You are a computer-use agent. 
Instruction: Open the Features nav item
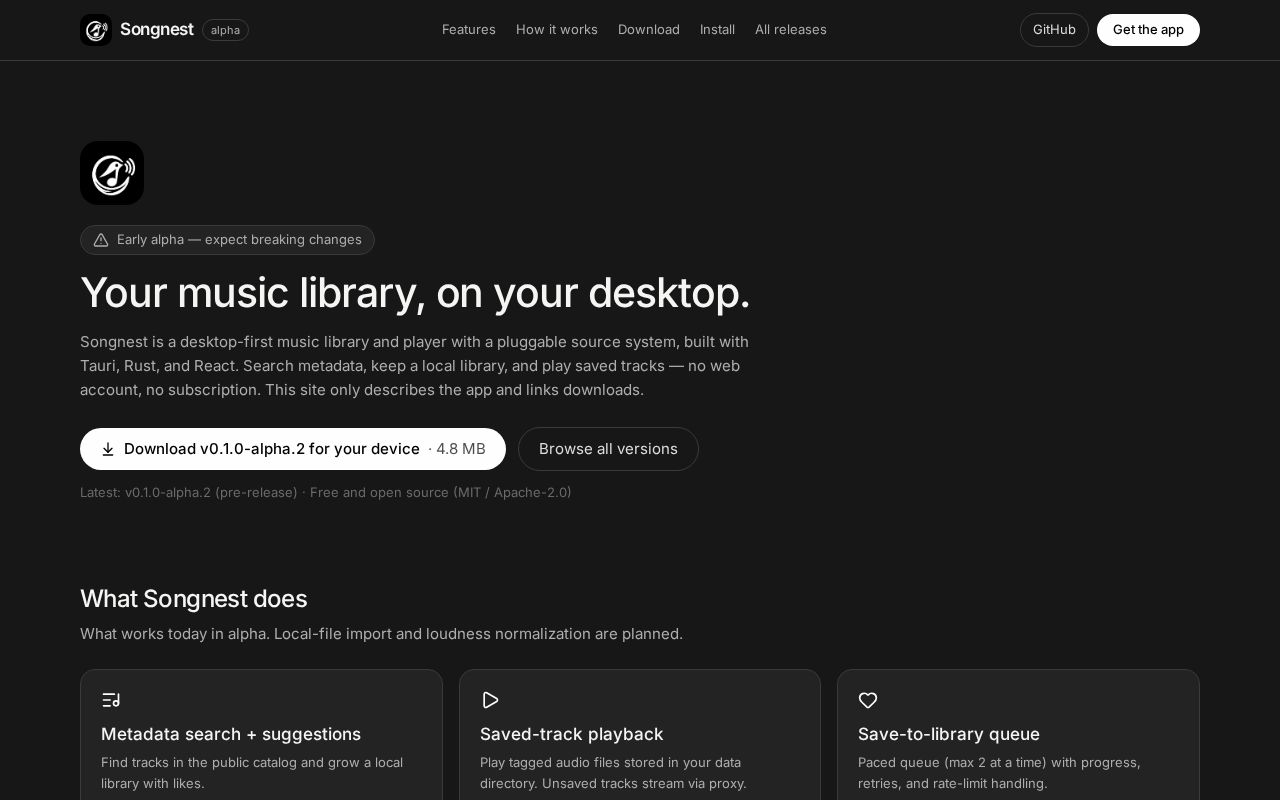point(469,30)
